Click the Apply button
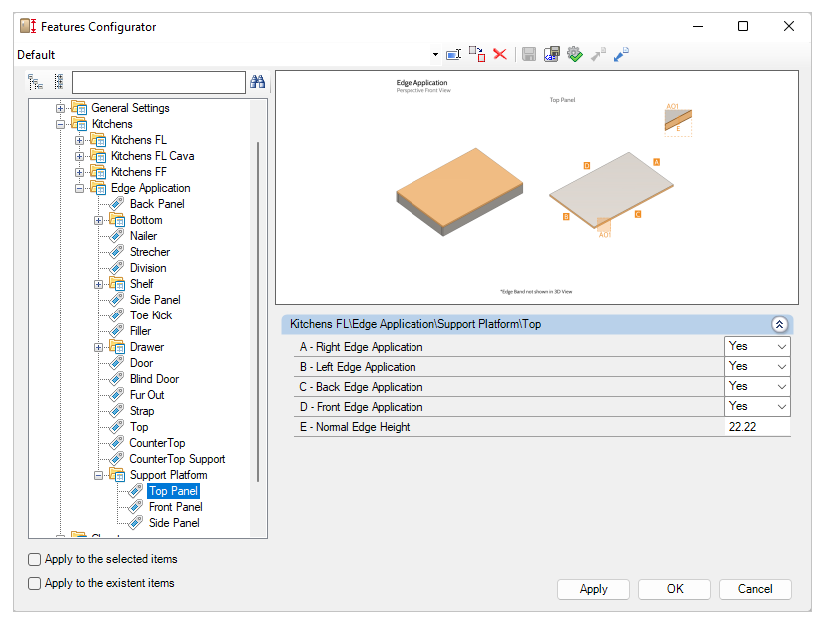The image size is (826, 618). tap(593, 589)
